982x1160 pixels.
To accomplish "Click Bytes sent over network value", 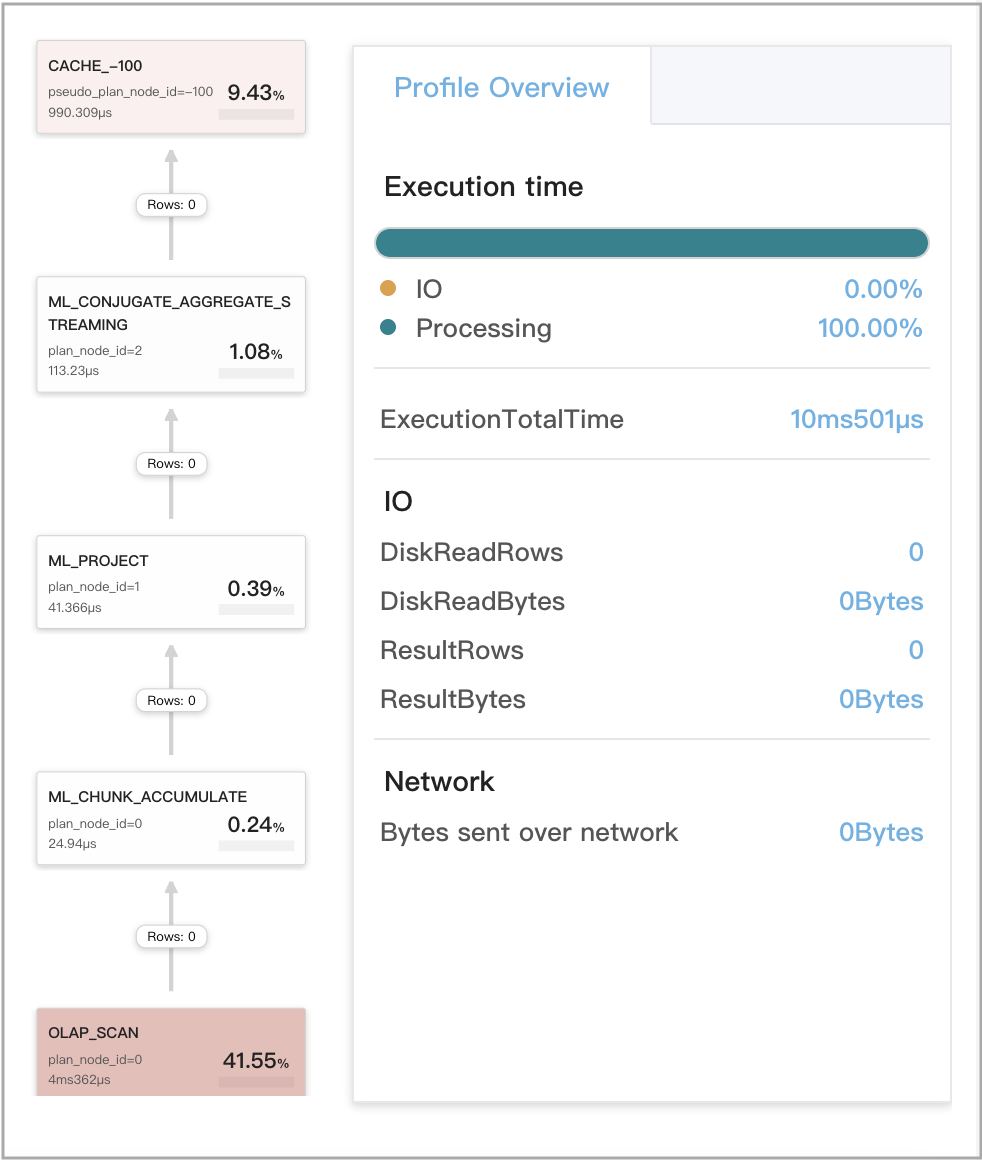I will (881, 831).
